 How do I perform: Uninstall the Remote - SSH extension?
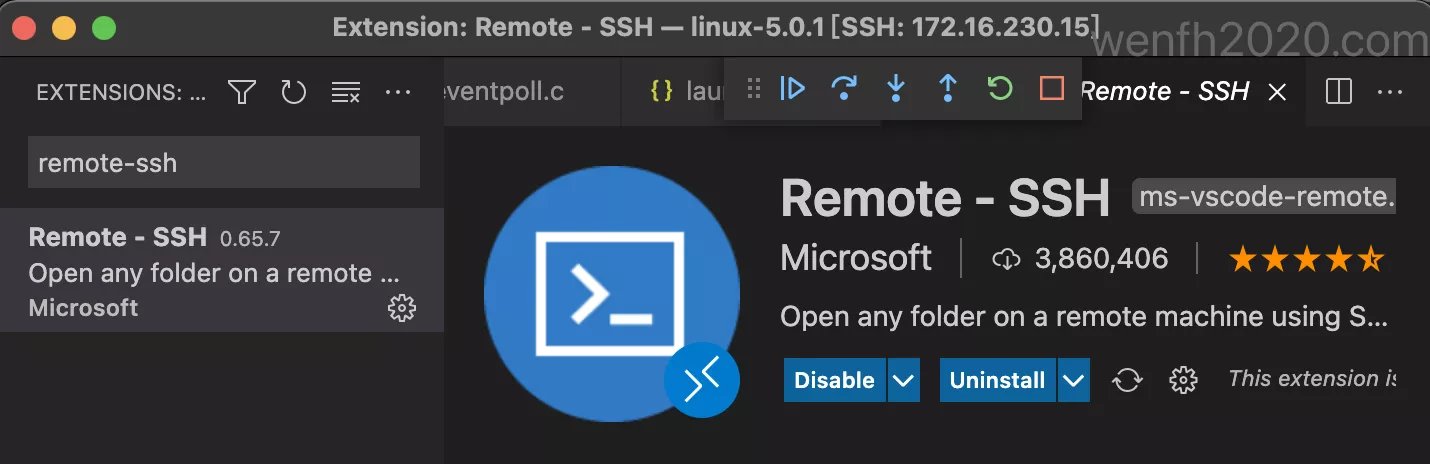[997, 380]
